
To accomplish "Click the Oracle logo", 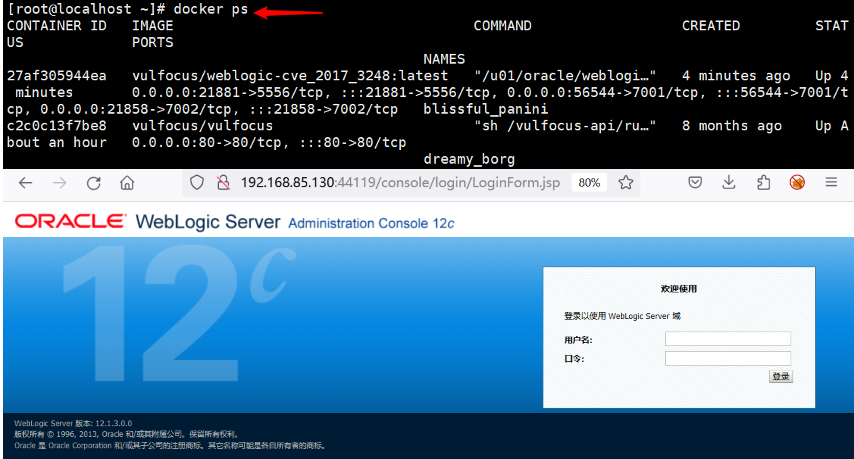I will 70,221.
